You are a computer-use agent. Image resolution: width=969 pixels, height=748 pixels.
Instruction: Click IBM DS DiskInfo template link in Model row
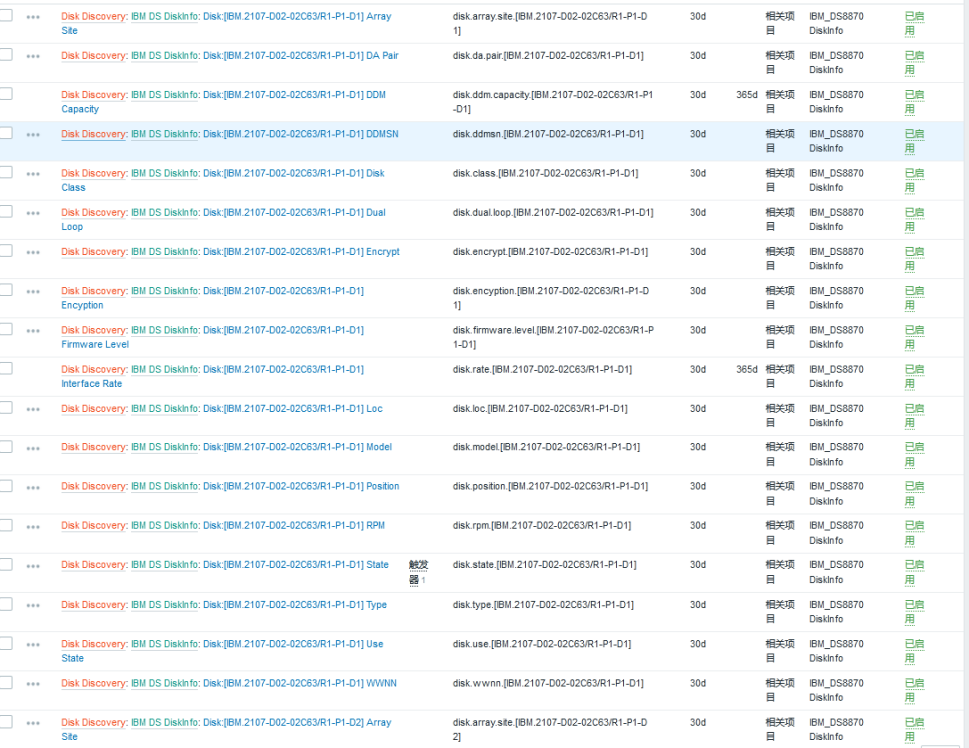tap(164, 447)
